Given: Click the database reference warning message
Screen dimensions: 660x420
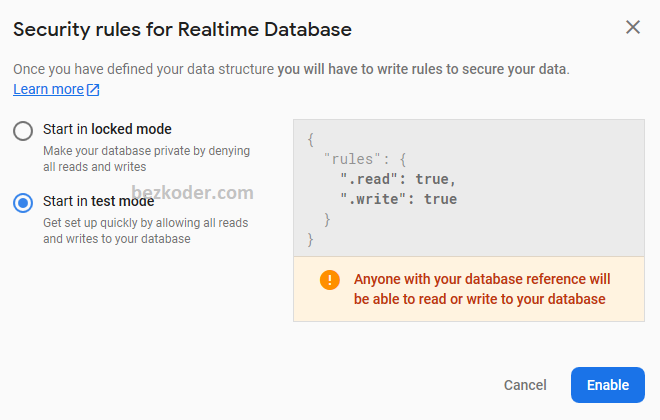Looking at the screenshot, I should (x=482, y=289).
